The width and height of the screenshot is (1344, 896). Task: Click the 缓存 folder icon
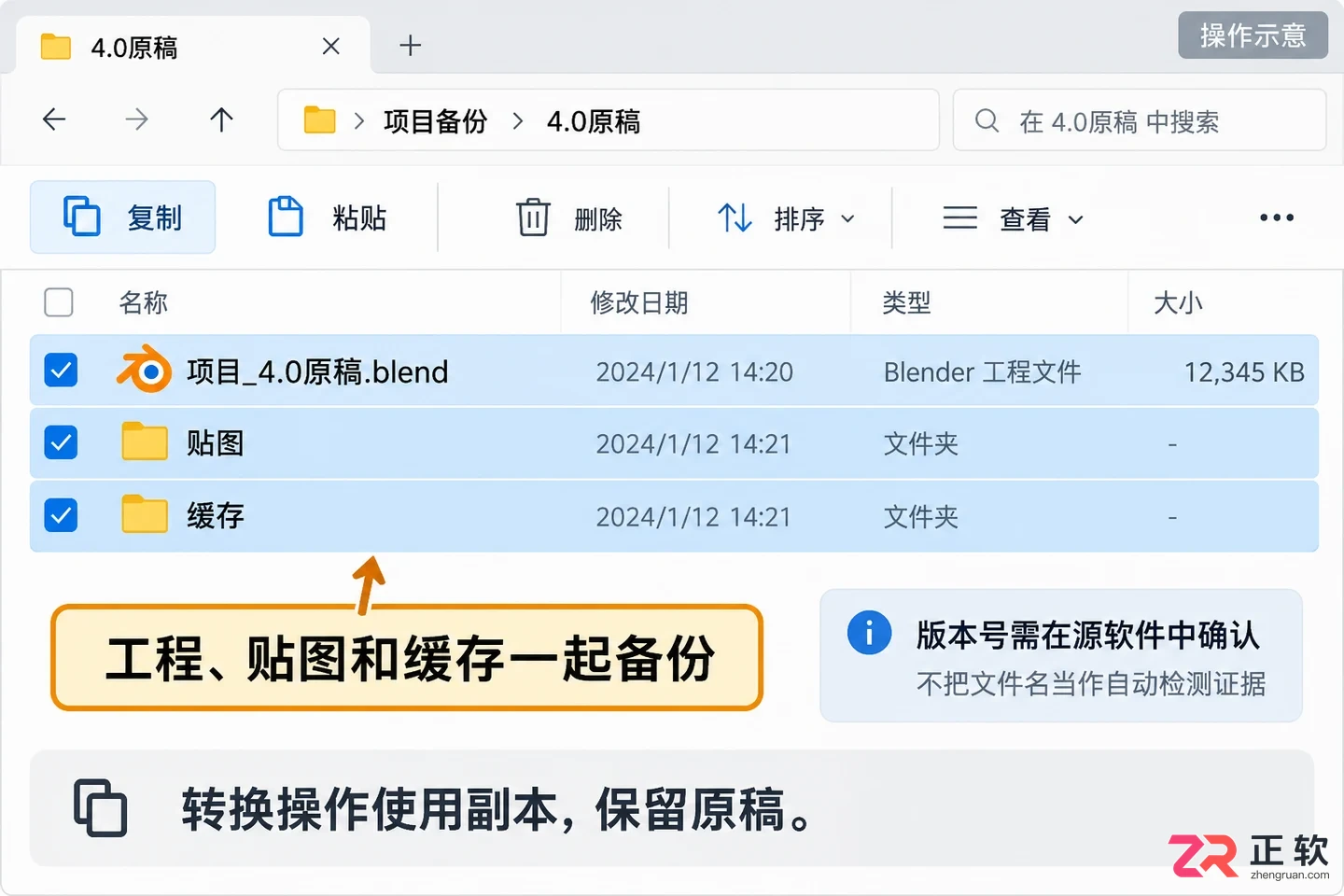click(145, 513)
